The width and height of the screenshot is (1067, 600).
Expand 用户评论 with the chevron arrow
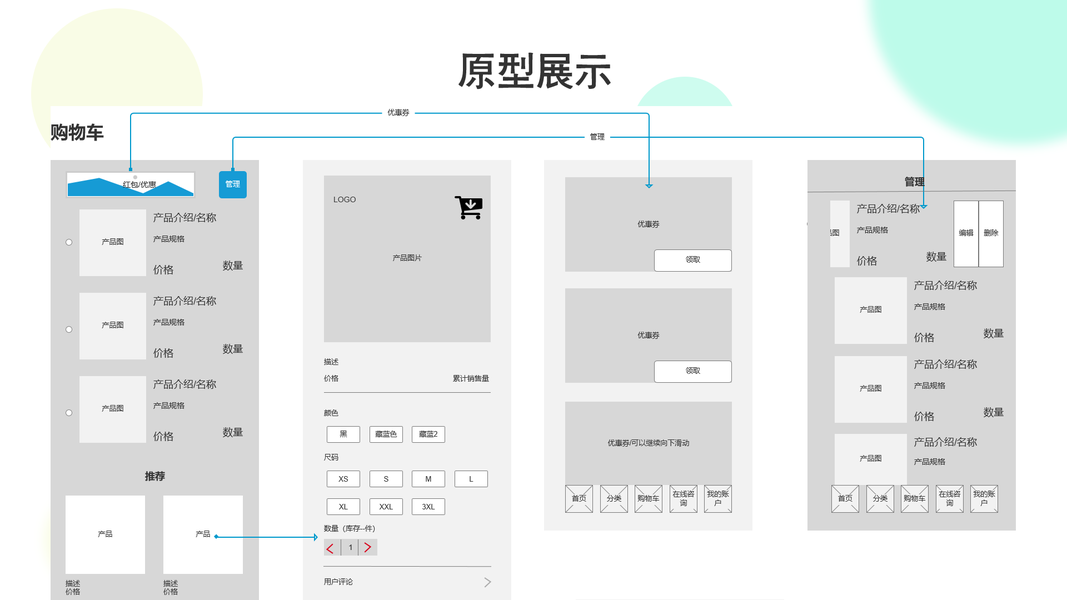point(487,582)
